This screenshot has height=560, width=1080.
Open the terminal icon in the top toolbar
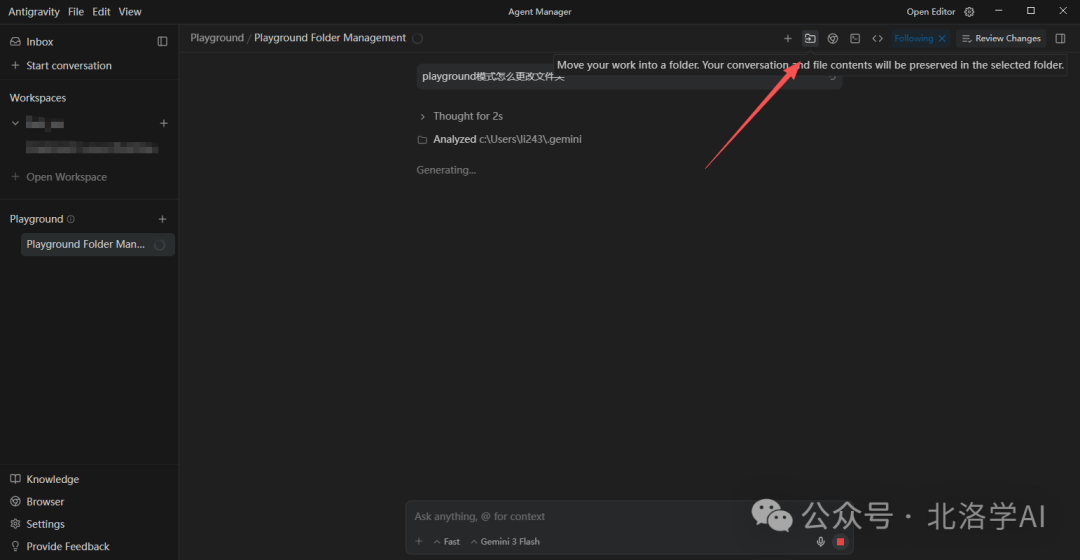coord(855,39)
